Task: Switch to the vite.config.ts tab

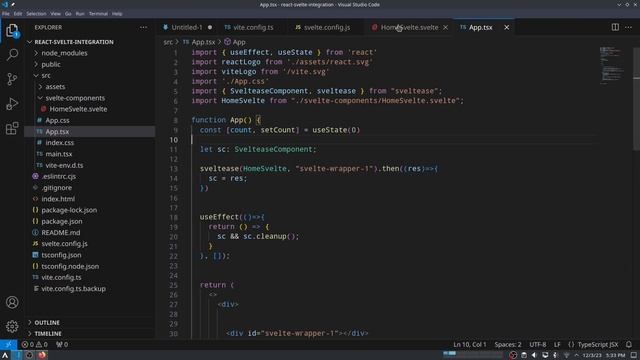Action: (253, 27)
